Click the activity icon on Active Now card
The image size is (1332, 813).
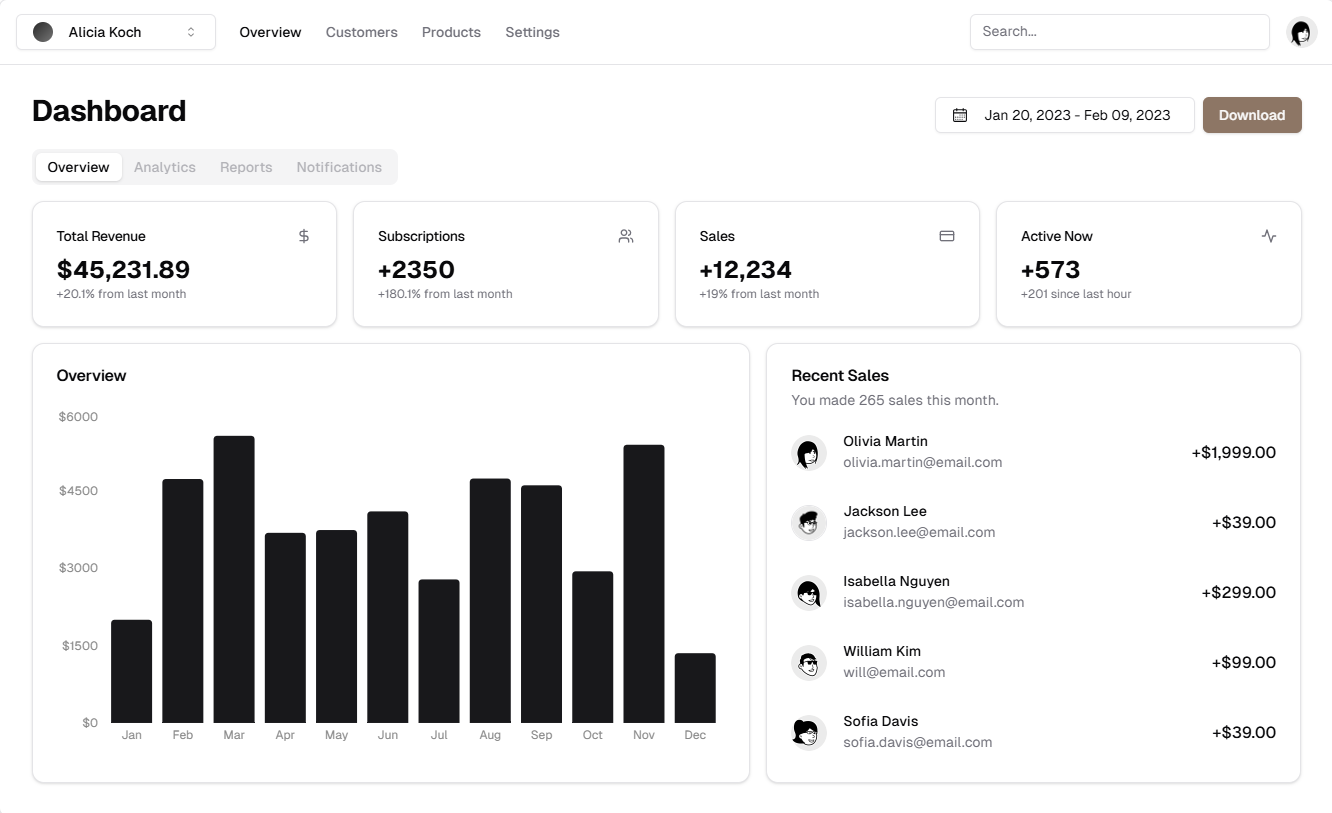click(1269, 236)
